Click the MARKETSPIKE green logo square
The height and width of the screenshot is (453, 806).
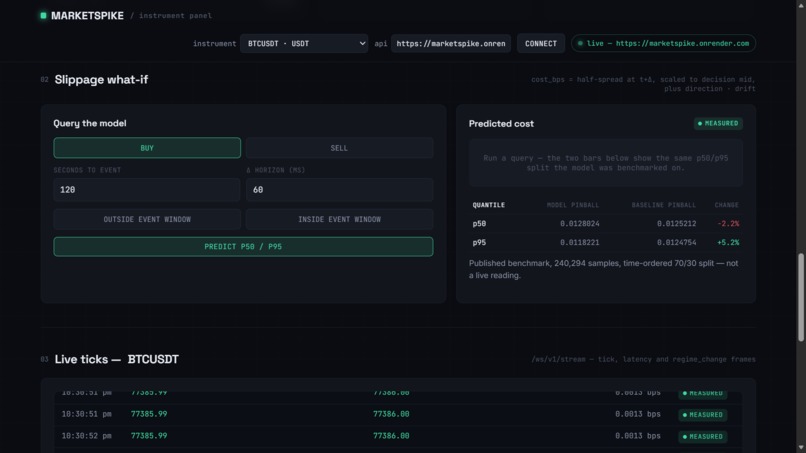[x=43, y=15]
